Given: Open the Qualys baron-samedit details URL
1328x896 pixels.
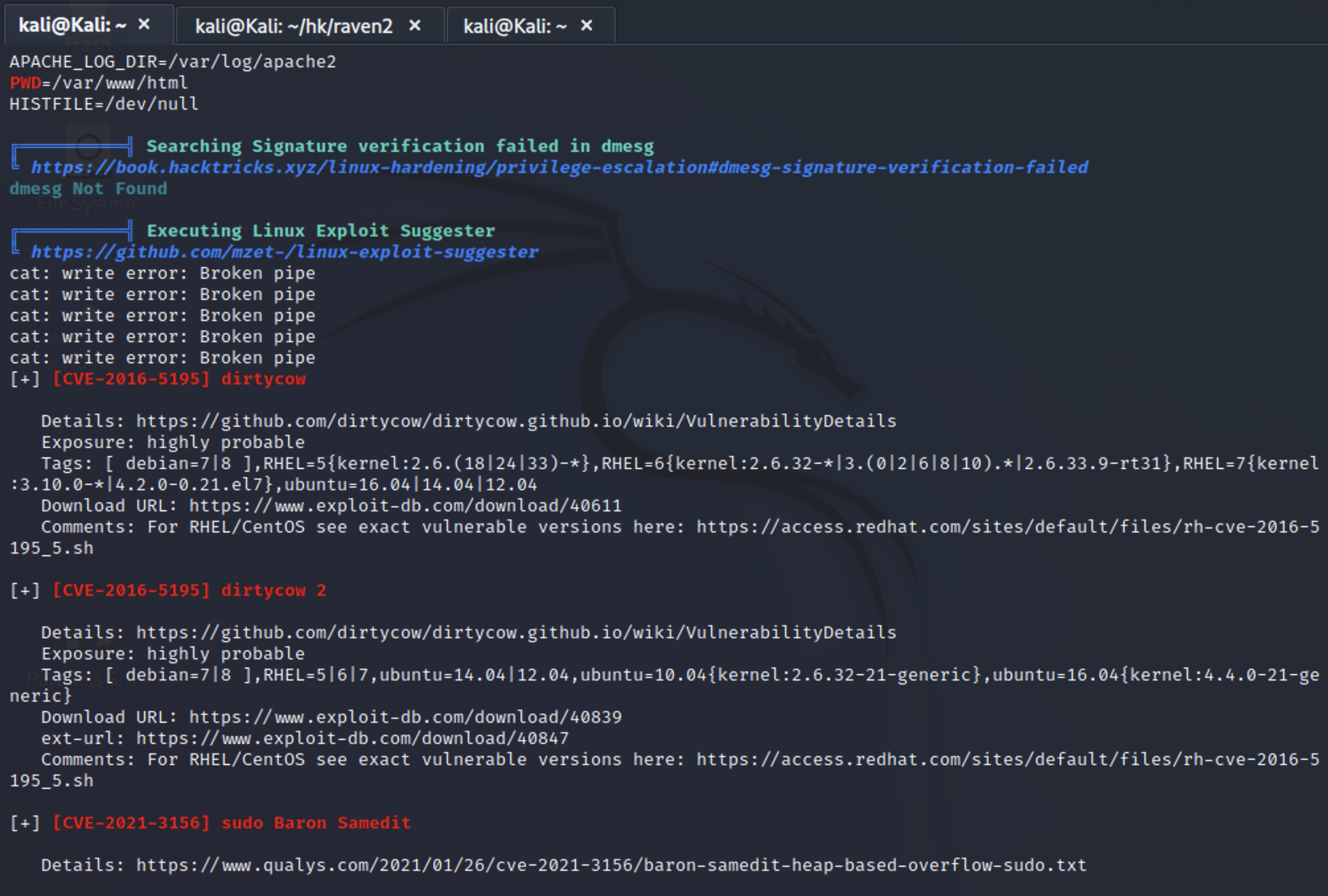Looking at the screenshot, I should tap(610, 866).
